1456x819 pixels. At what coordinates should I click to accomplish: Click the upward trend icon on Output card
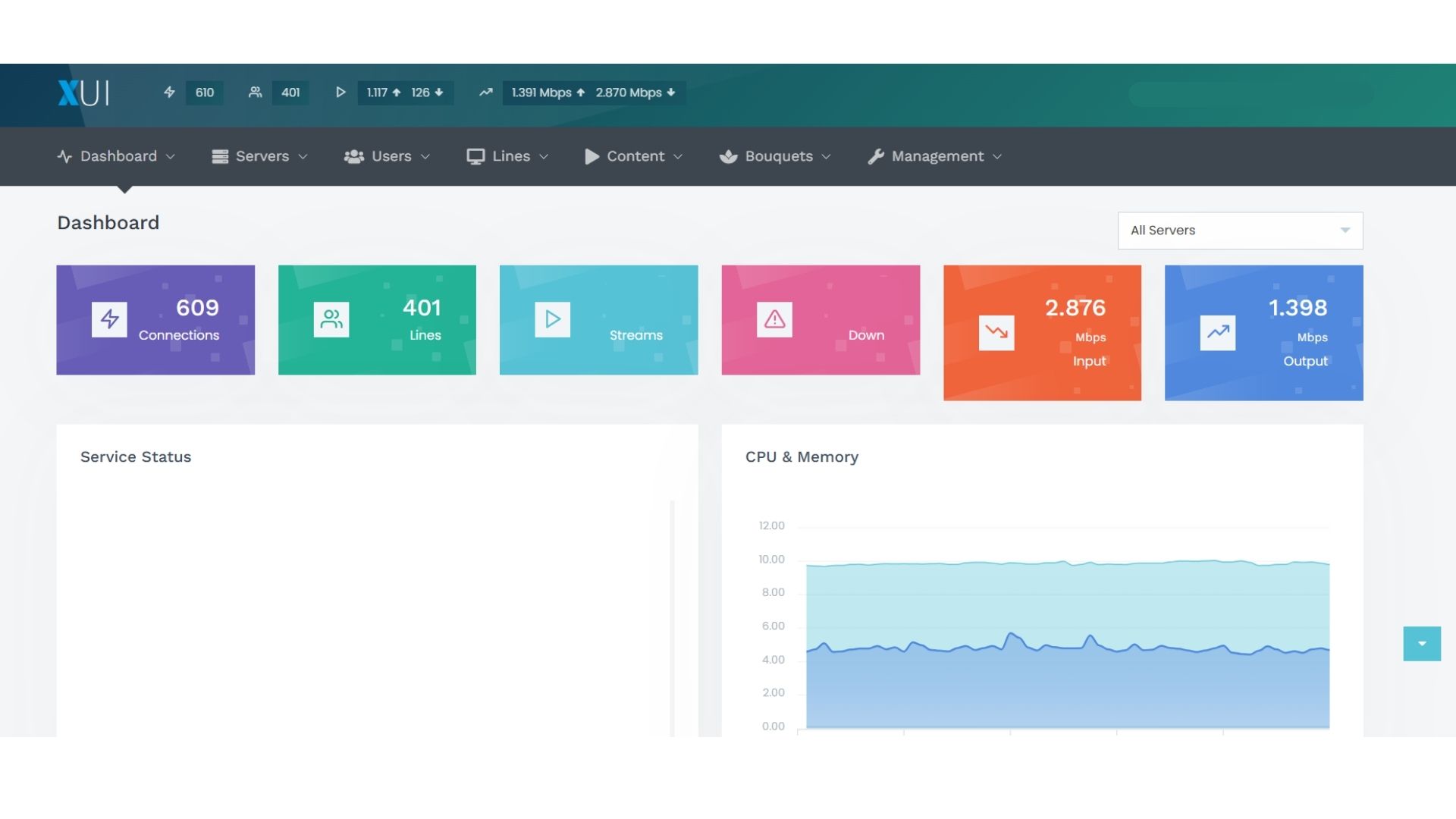click(x=1217, y=332)
